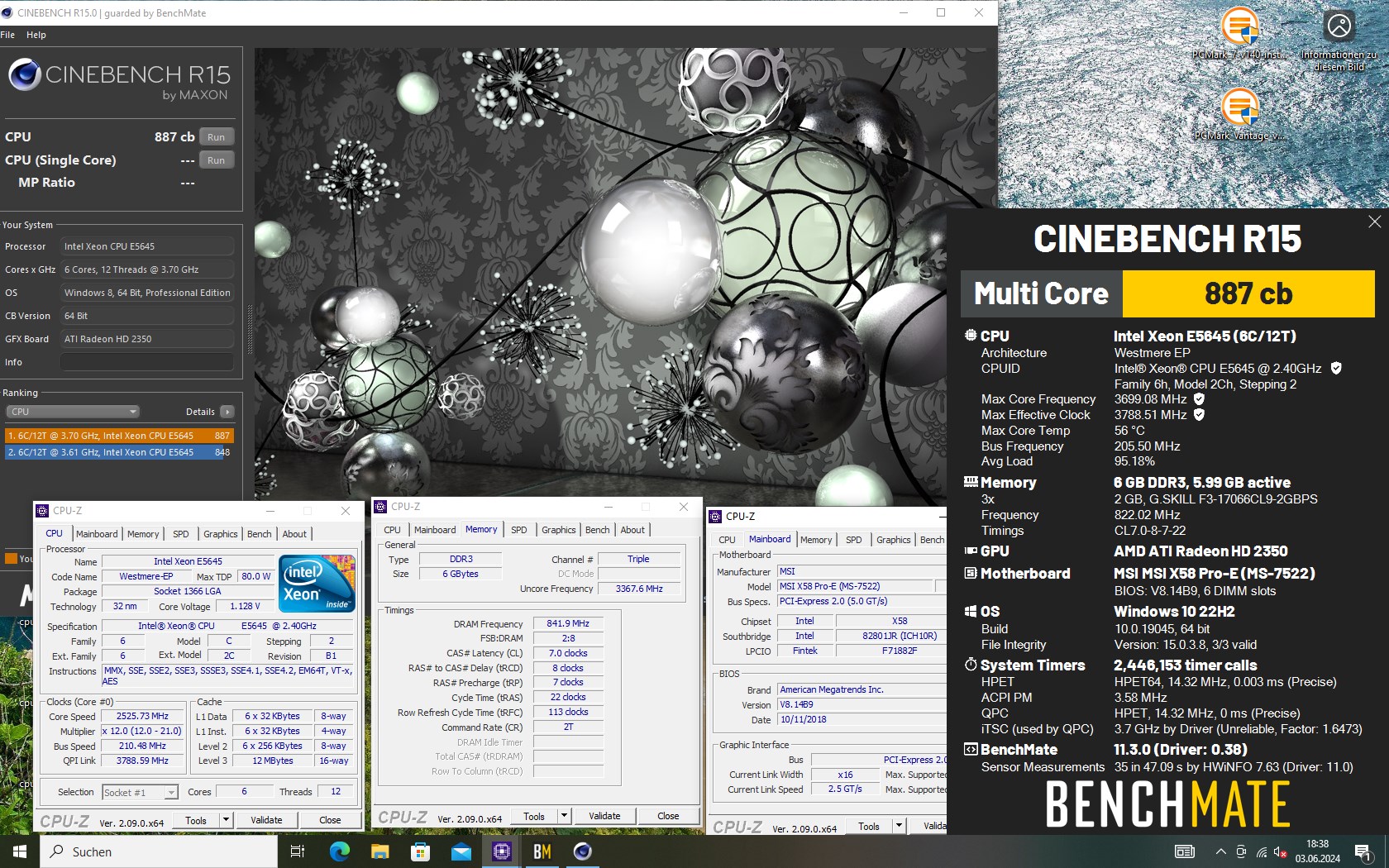The width and height of the screenshot is (1389, 868).
Task: Switch to Cinebench taskbar icon
Action: [583, 851]
